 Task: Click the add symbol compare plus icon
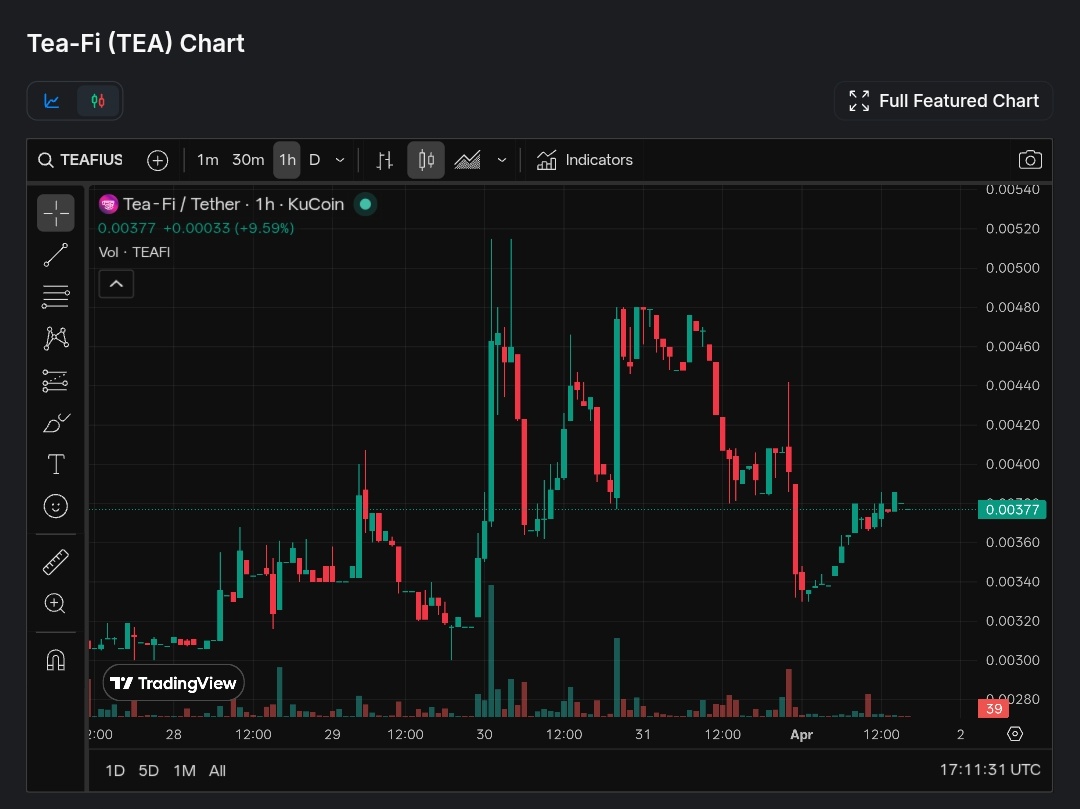pyautogui.click(x=158, y=160)
